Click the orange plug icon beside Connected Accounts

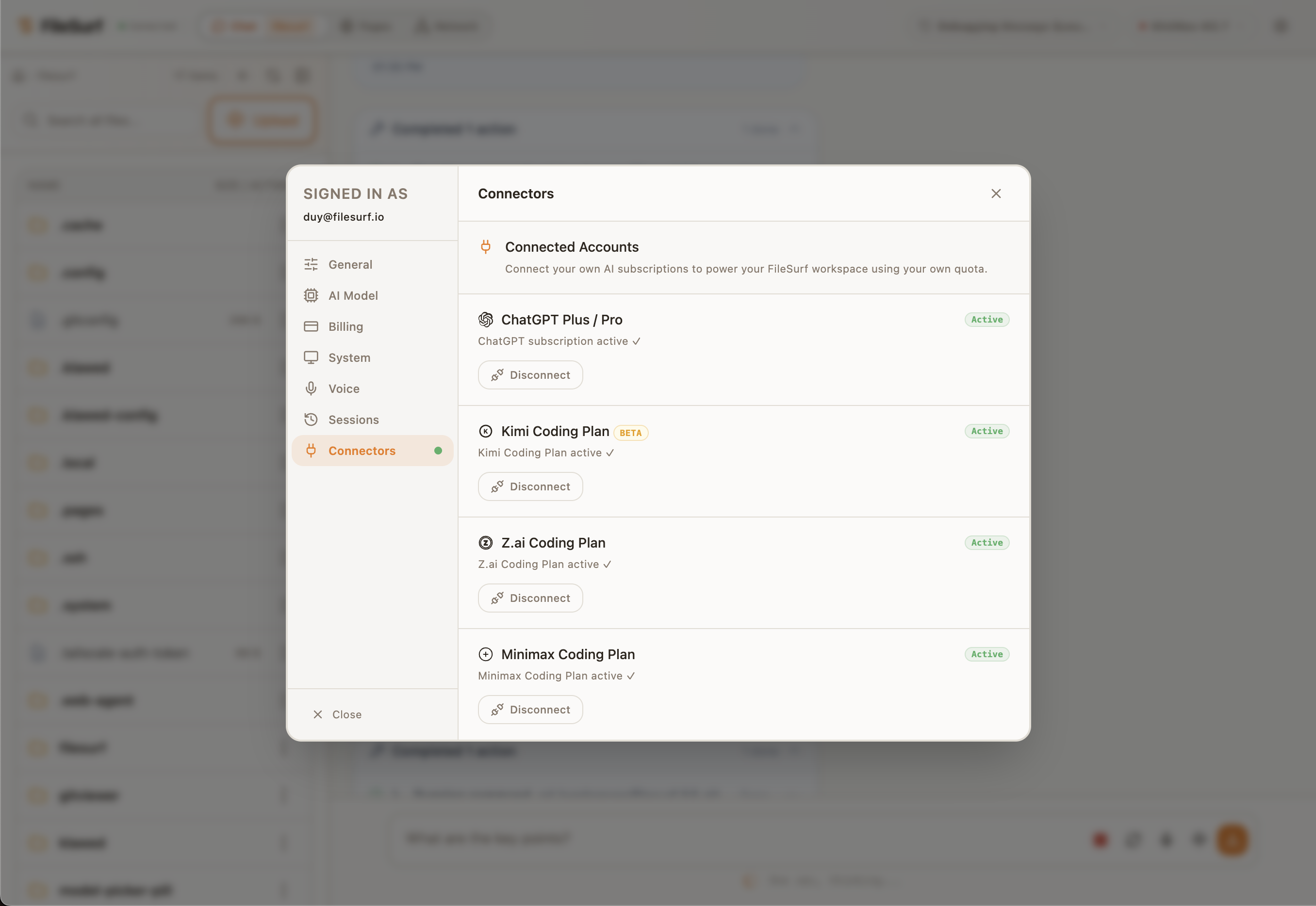click(486, 247)
